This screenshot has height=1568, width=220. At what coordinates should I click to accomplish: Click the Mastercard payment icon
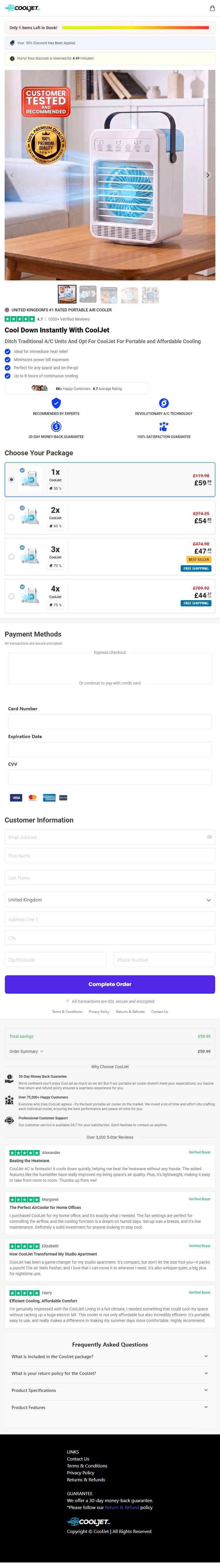coord(33,797)
